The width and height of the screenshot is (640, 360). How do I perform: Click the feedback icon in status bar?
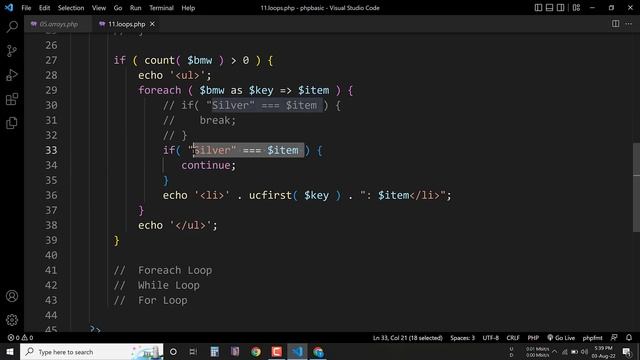(614, 338)
